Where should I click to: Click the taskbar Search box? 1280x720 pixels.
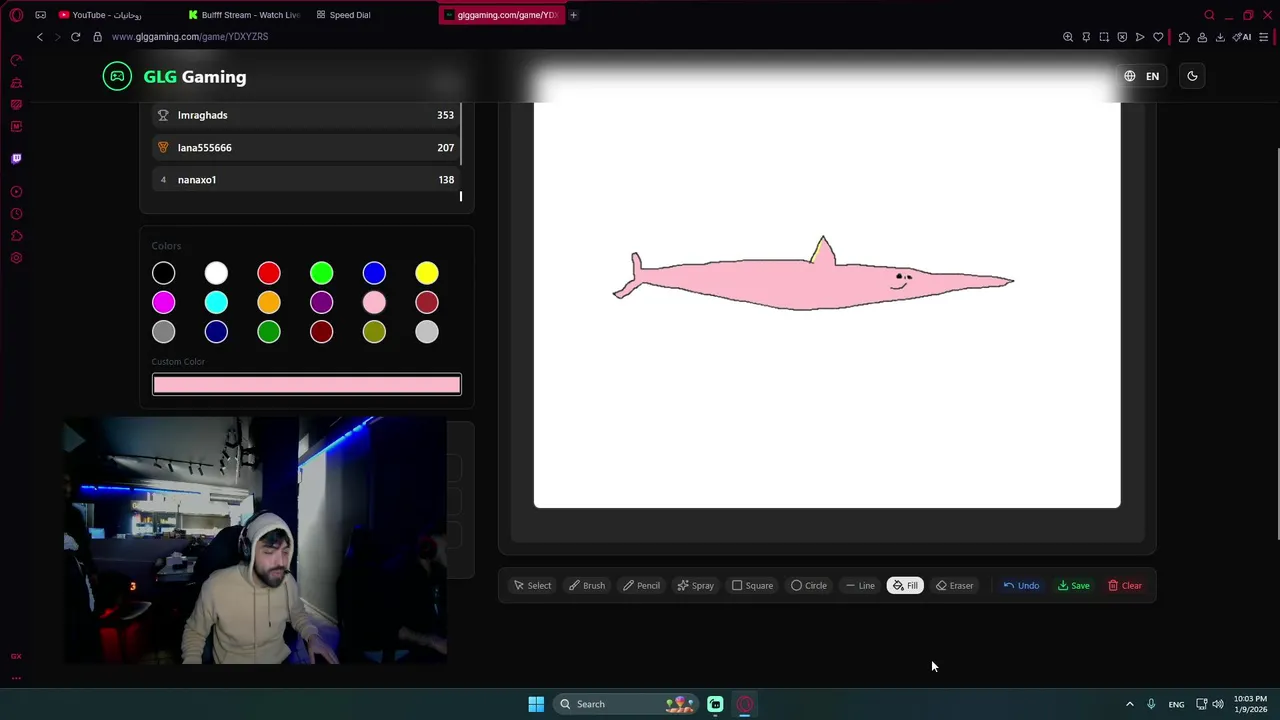(626, 704)
